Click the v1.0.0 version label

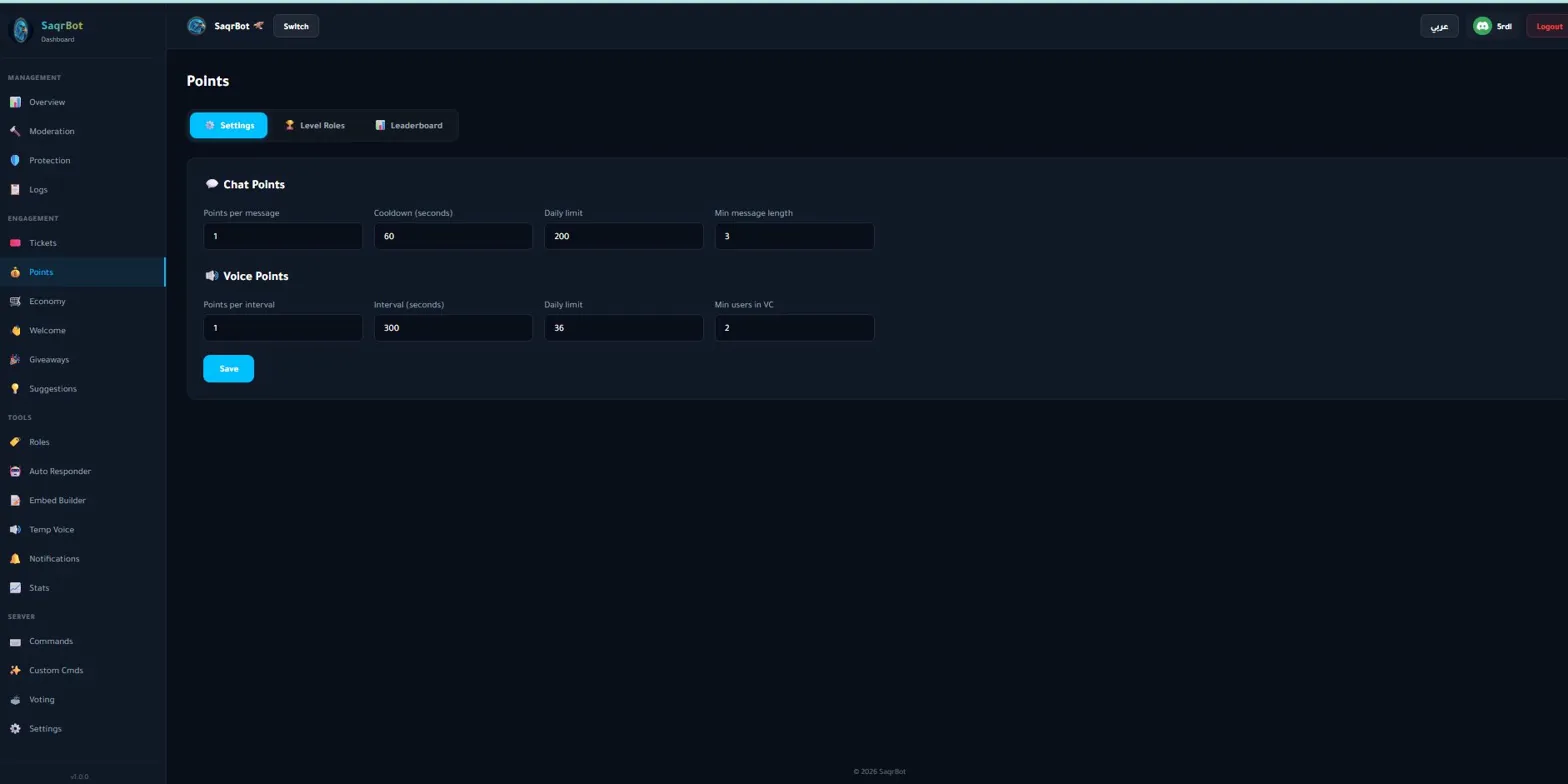pyautogui.click(x=80, y=776)
